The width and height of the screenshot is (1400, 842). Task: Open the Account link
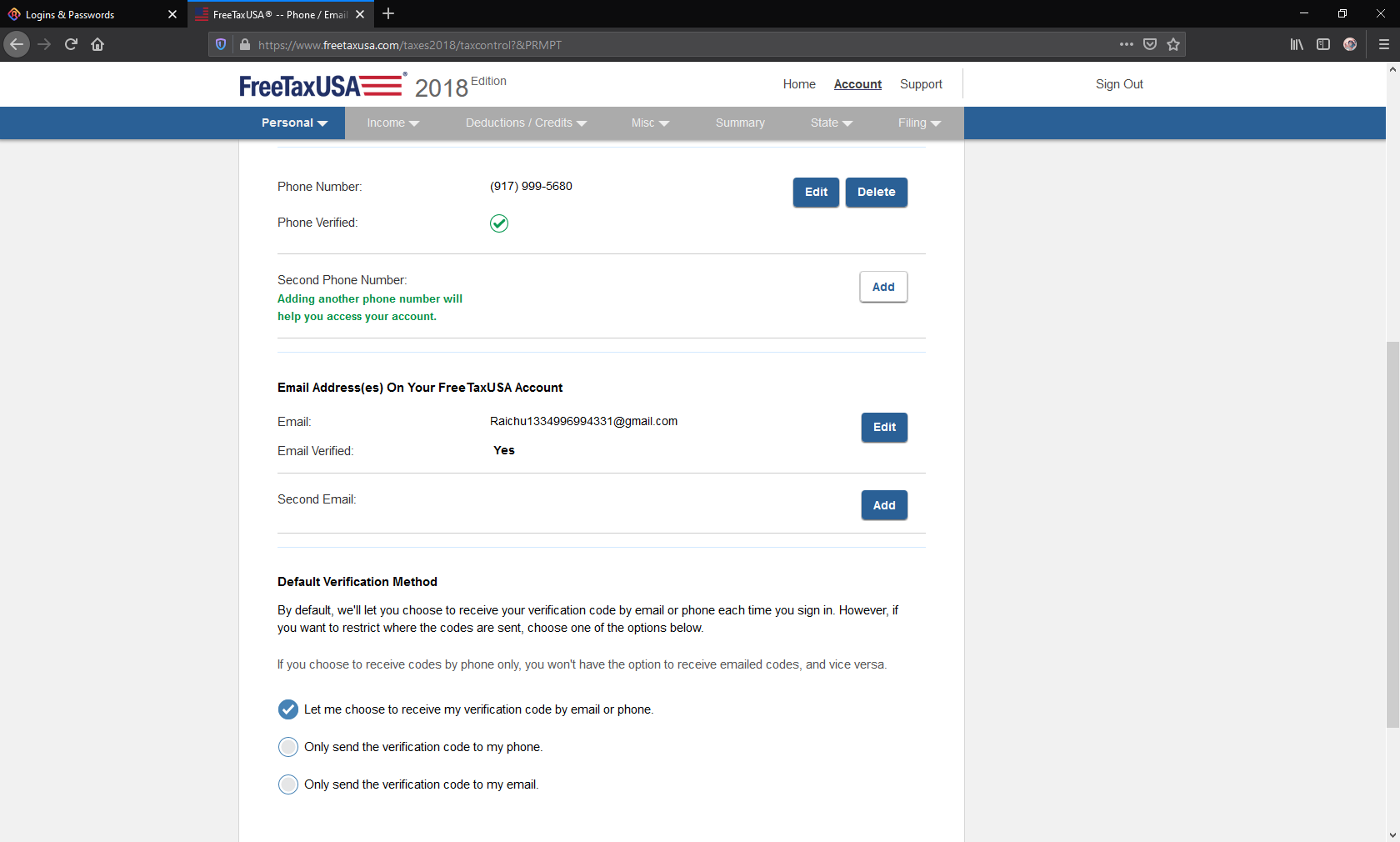tap(857, 84)
